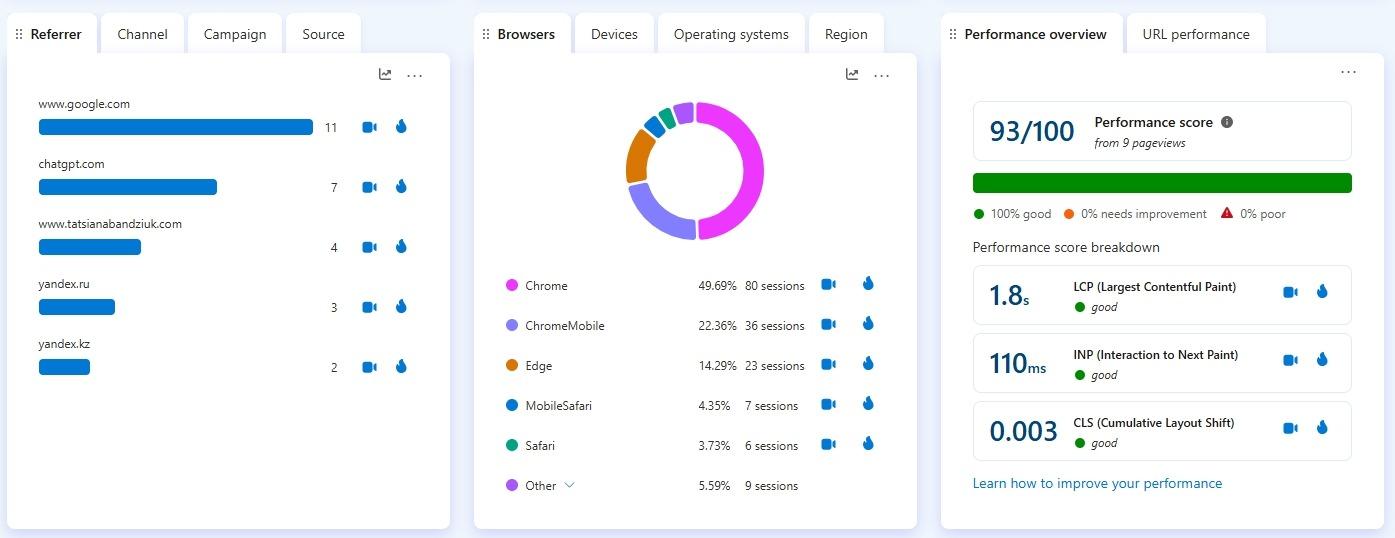View recordings for Chrome browser sessions

click(828, 285)
